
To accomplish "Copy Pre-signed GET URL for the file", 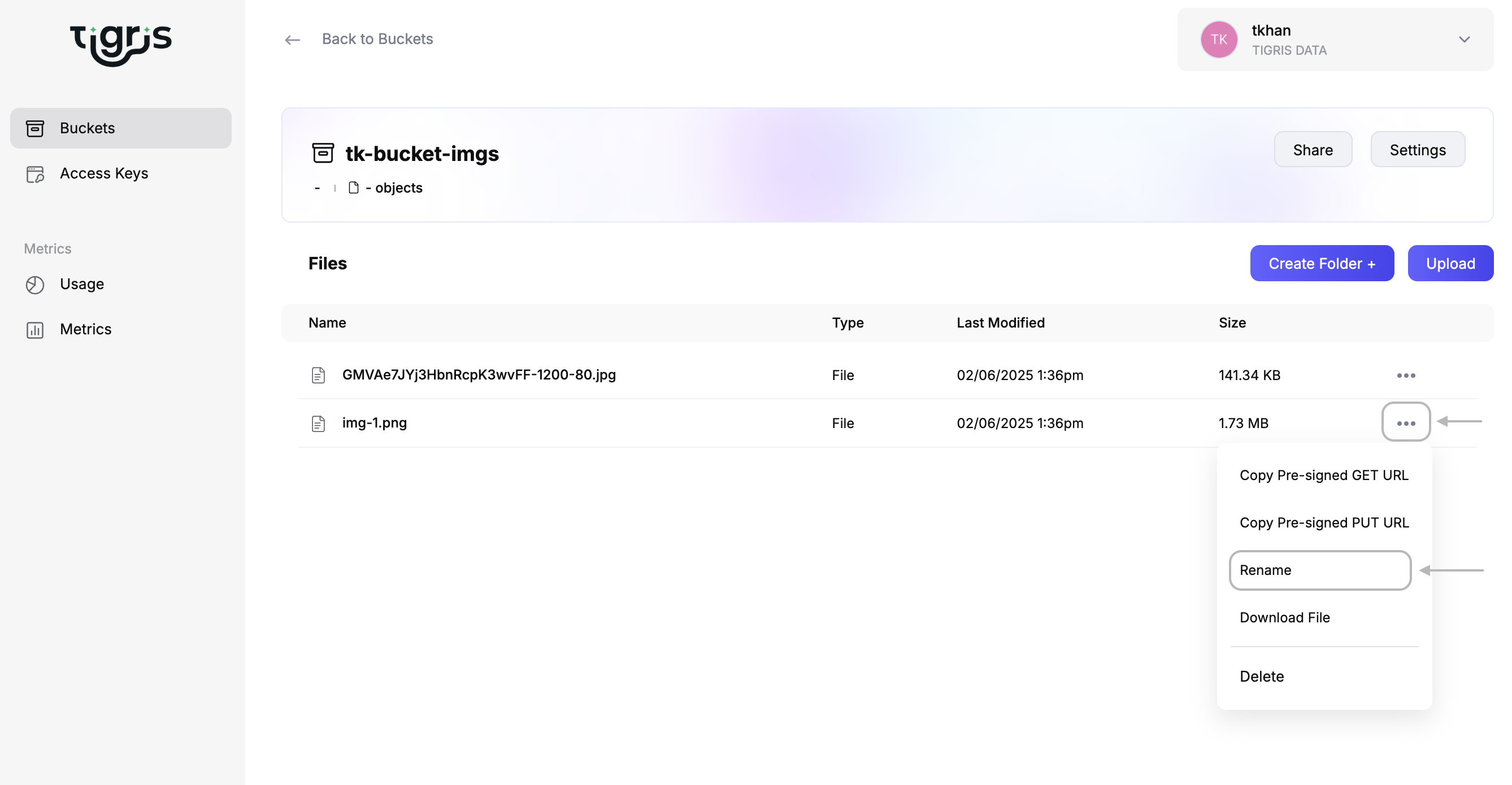I will point(1324,474).
